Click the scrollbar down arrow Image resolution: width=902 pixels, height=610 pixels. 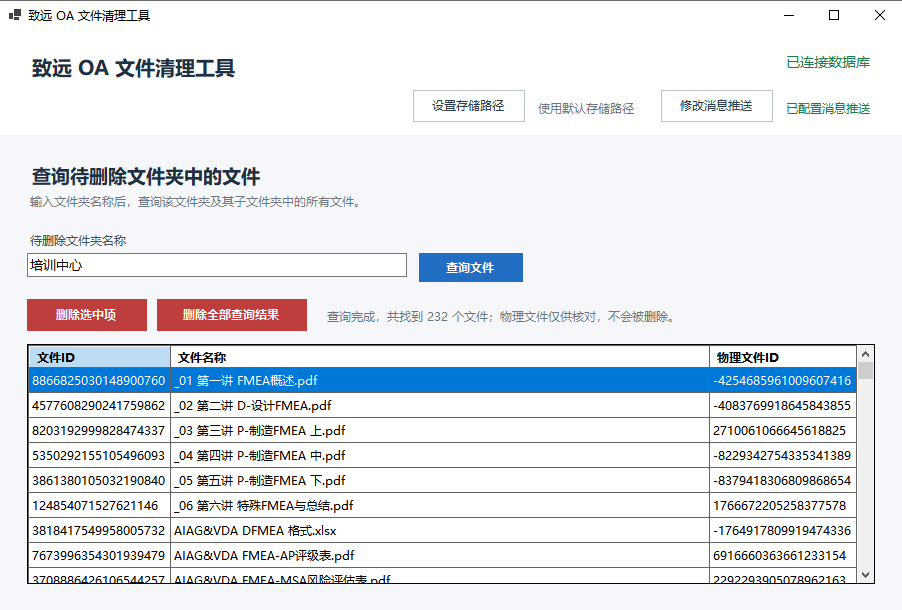pyautogui.click(x=865, y=574)
